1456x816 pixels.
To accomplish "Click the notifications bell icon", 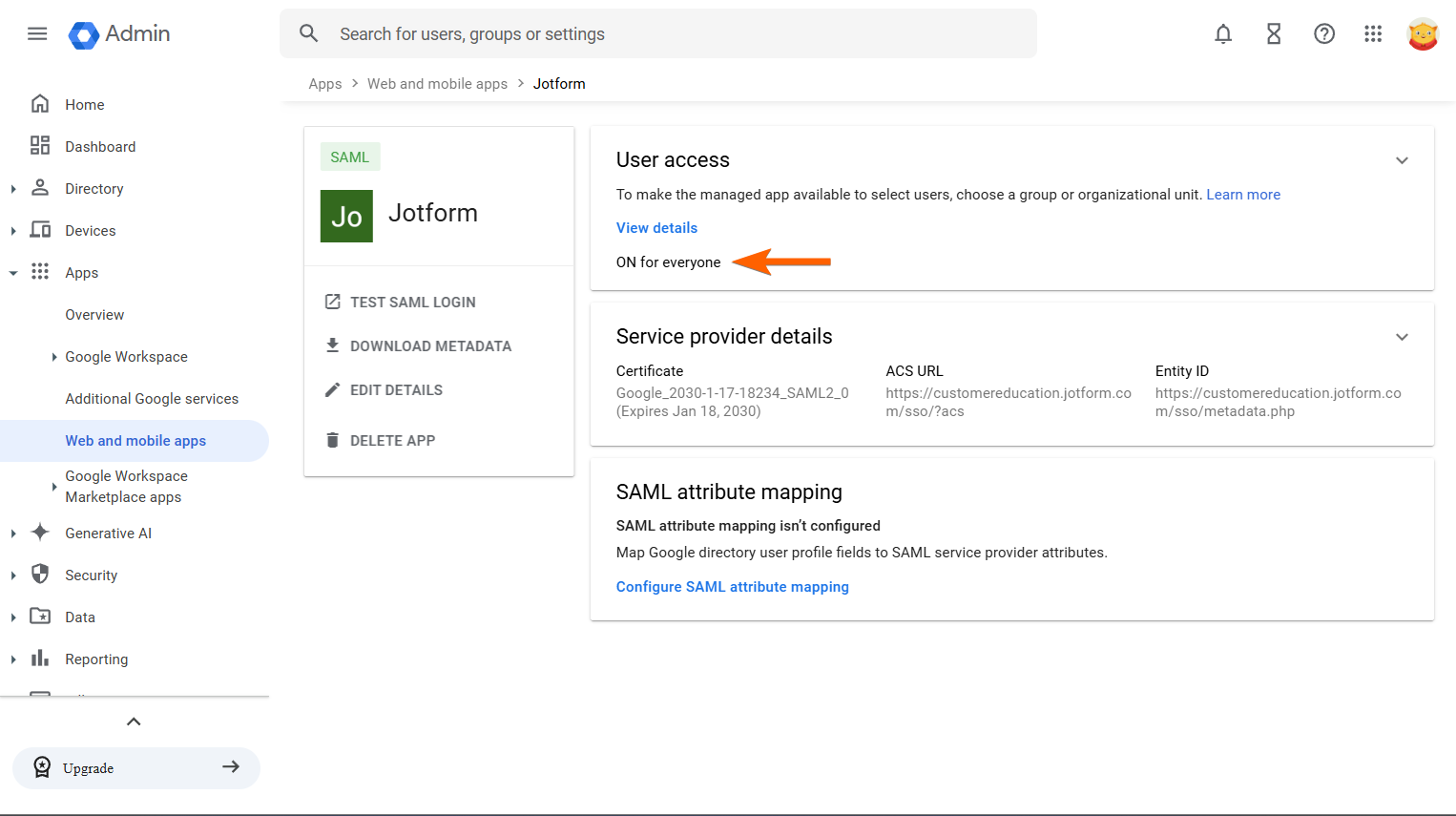I will [1222, 34].
